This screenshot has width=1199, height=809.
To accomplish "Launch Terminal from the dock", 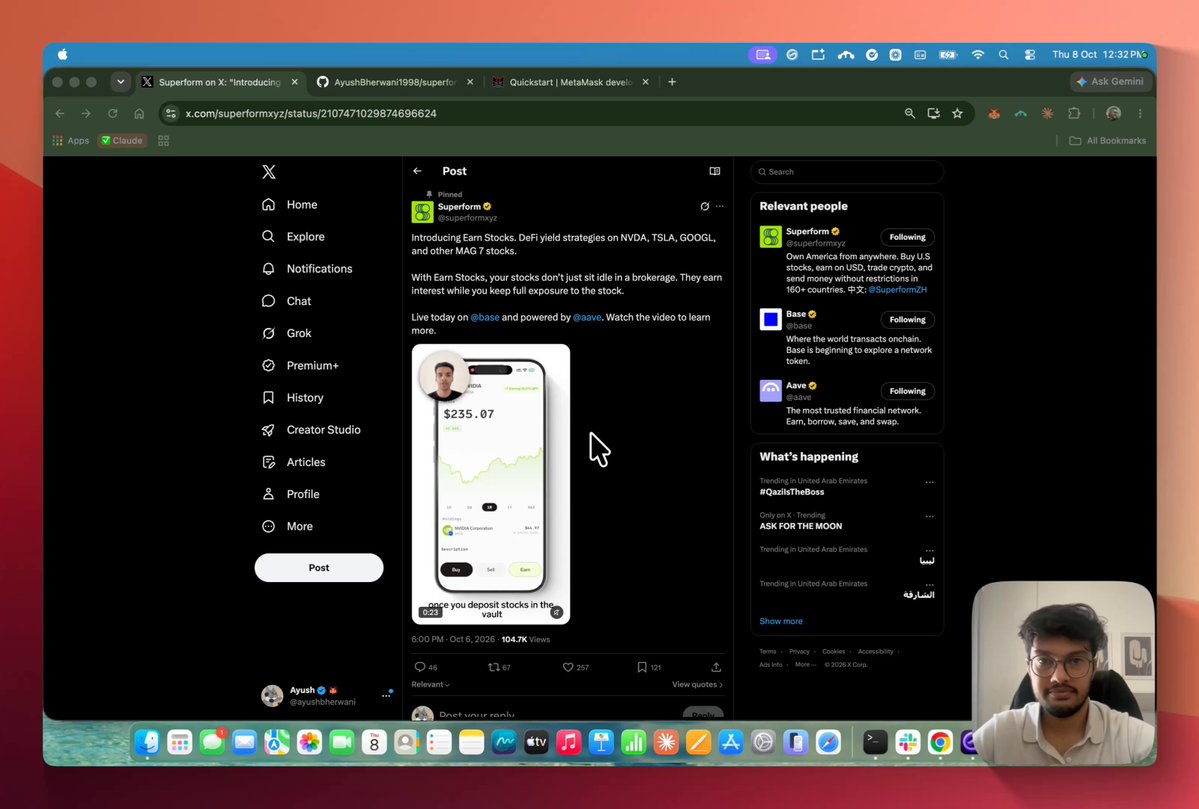I will pyautogui.click(x=876, y=742).
